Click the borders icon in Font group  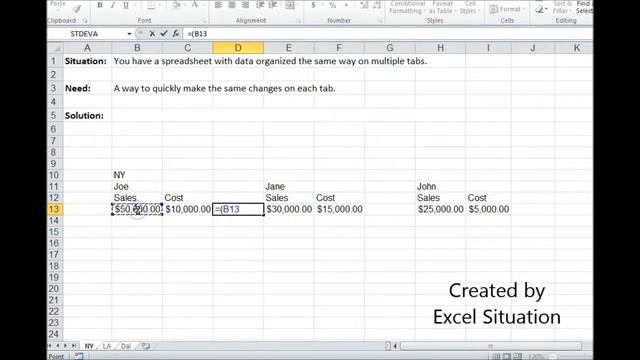point(151,5)
